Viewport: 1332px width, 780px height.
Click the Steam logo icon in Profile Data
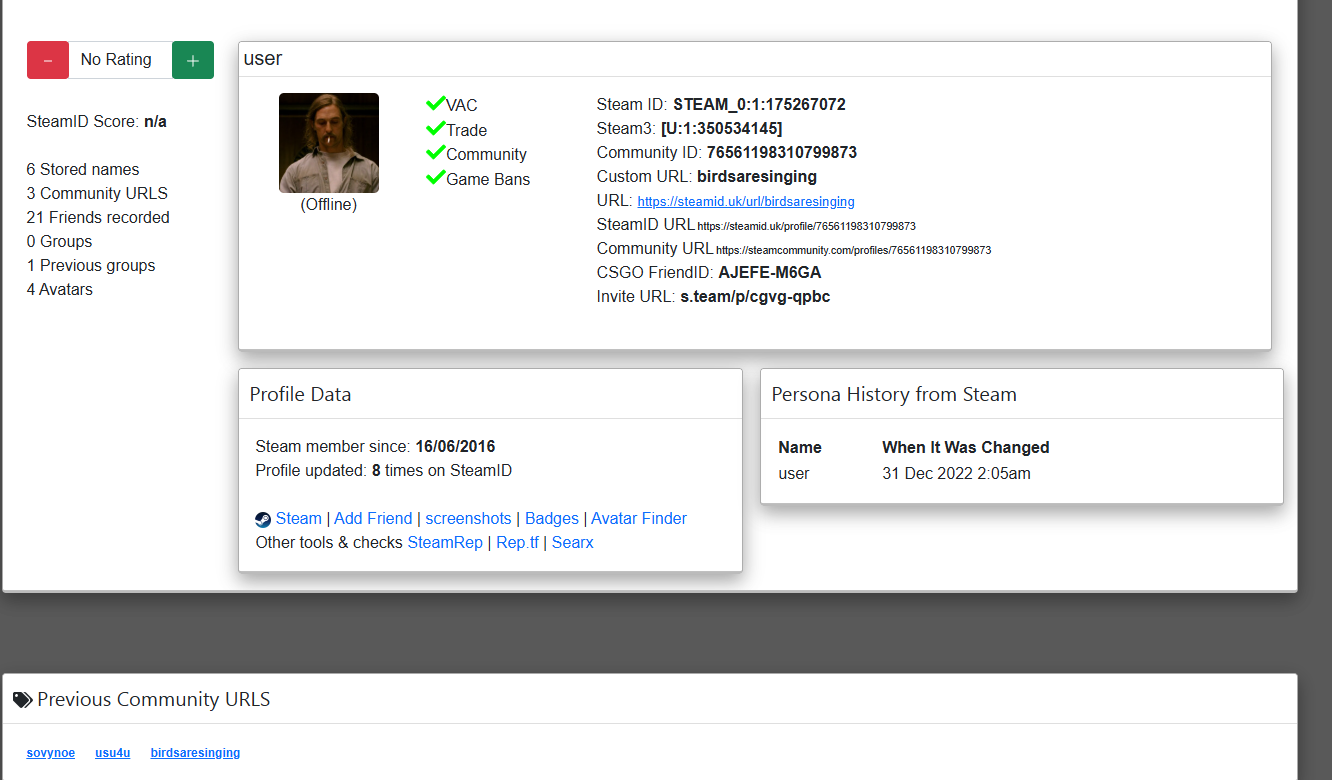[x=263, y=519]
